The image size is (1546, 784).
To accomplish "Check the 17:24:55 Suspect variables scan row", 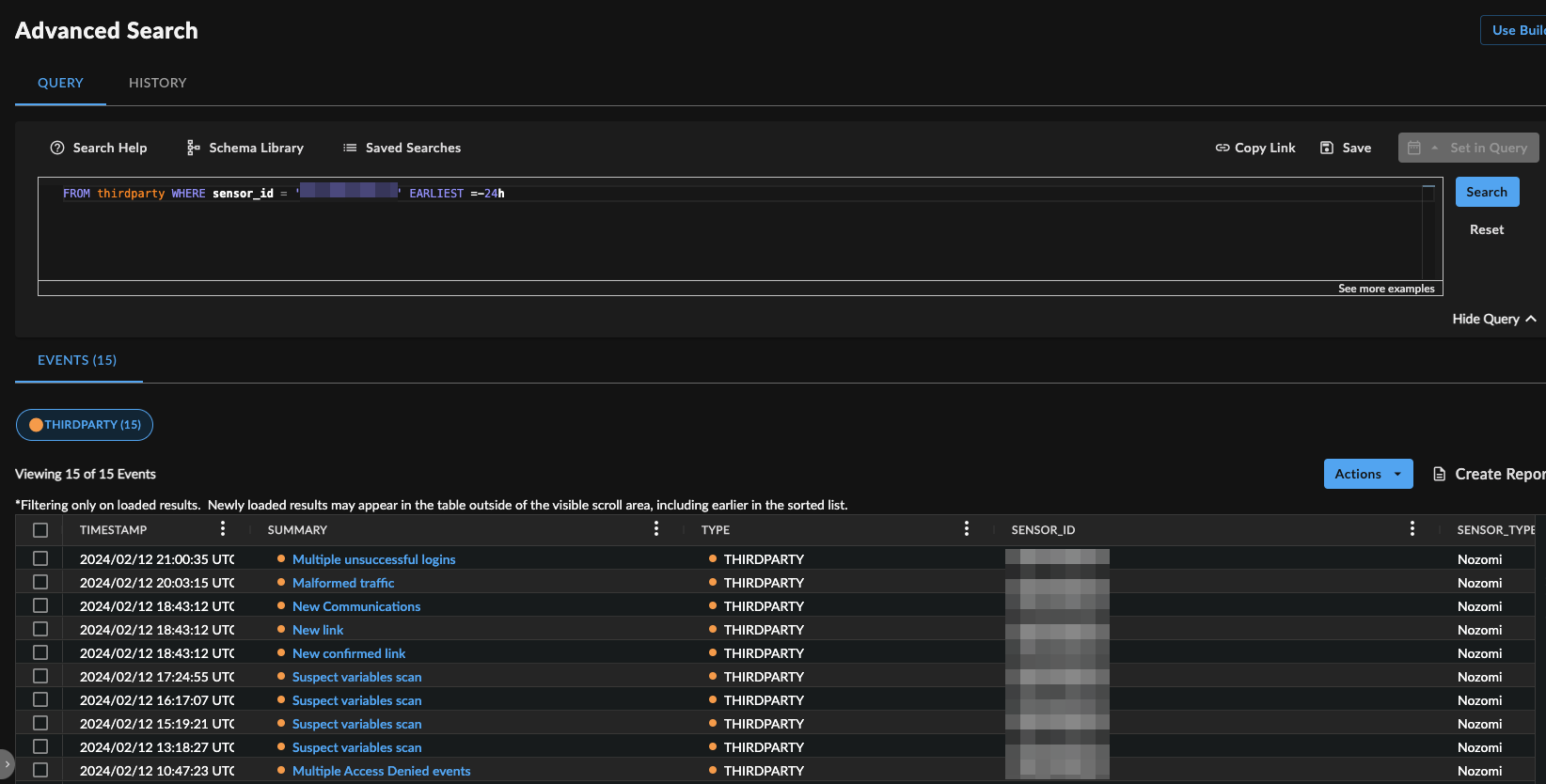I will [x=40, y=676].
